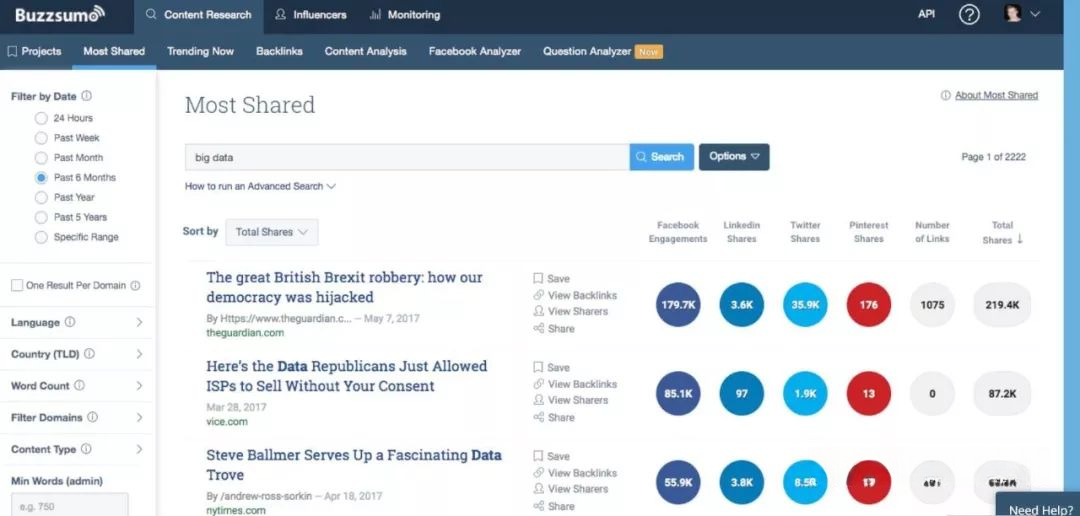Viewport: 1080px width, 516px height.
Task: Click the Language info icon
Action: coord(70,322)
